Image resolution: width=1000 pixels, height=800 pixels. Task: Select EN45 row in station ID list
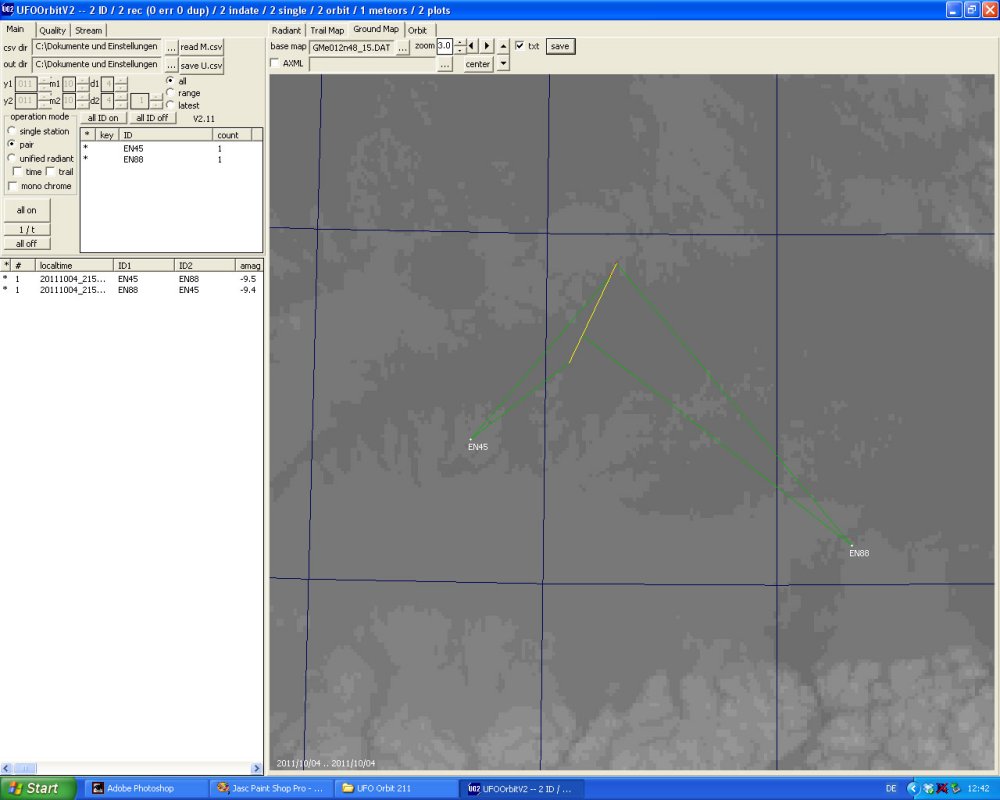[133, 148]
